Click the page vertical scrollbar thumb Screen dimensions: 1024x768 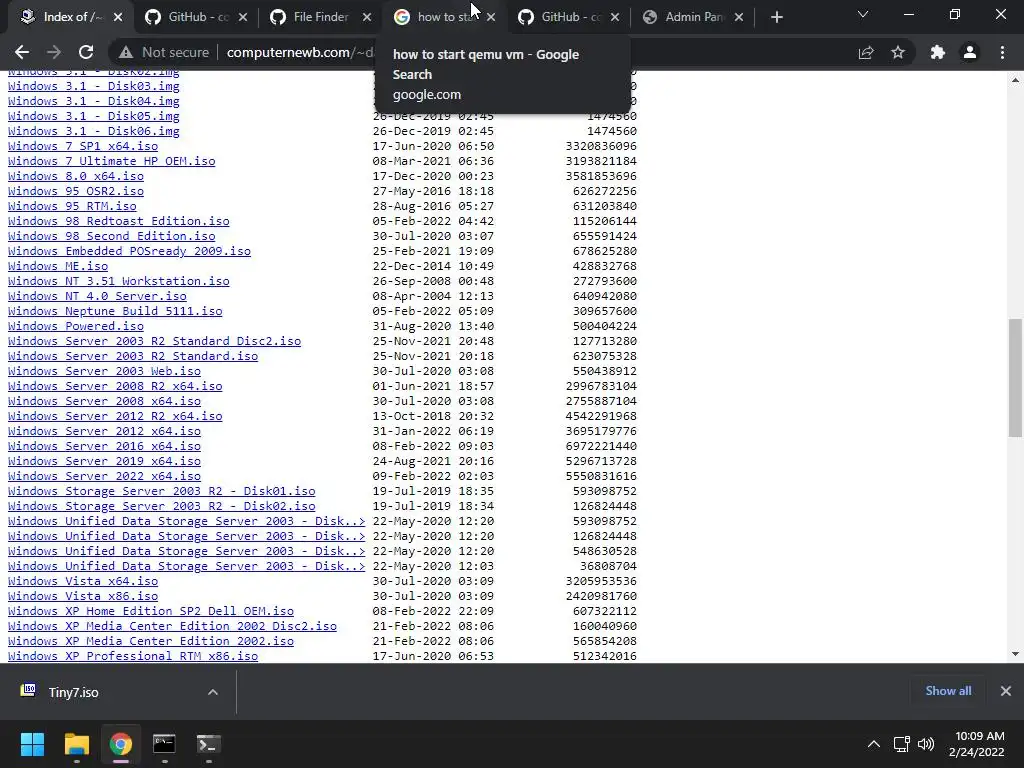(x=1015, y=377)
